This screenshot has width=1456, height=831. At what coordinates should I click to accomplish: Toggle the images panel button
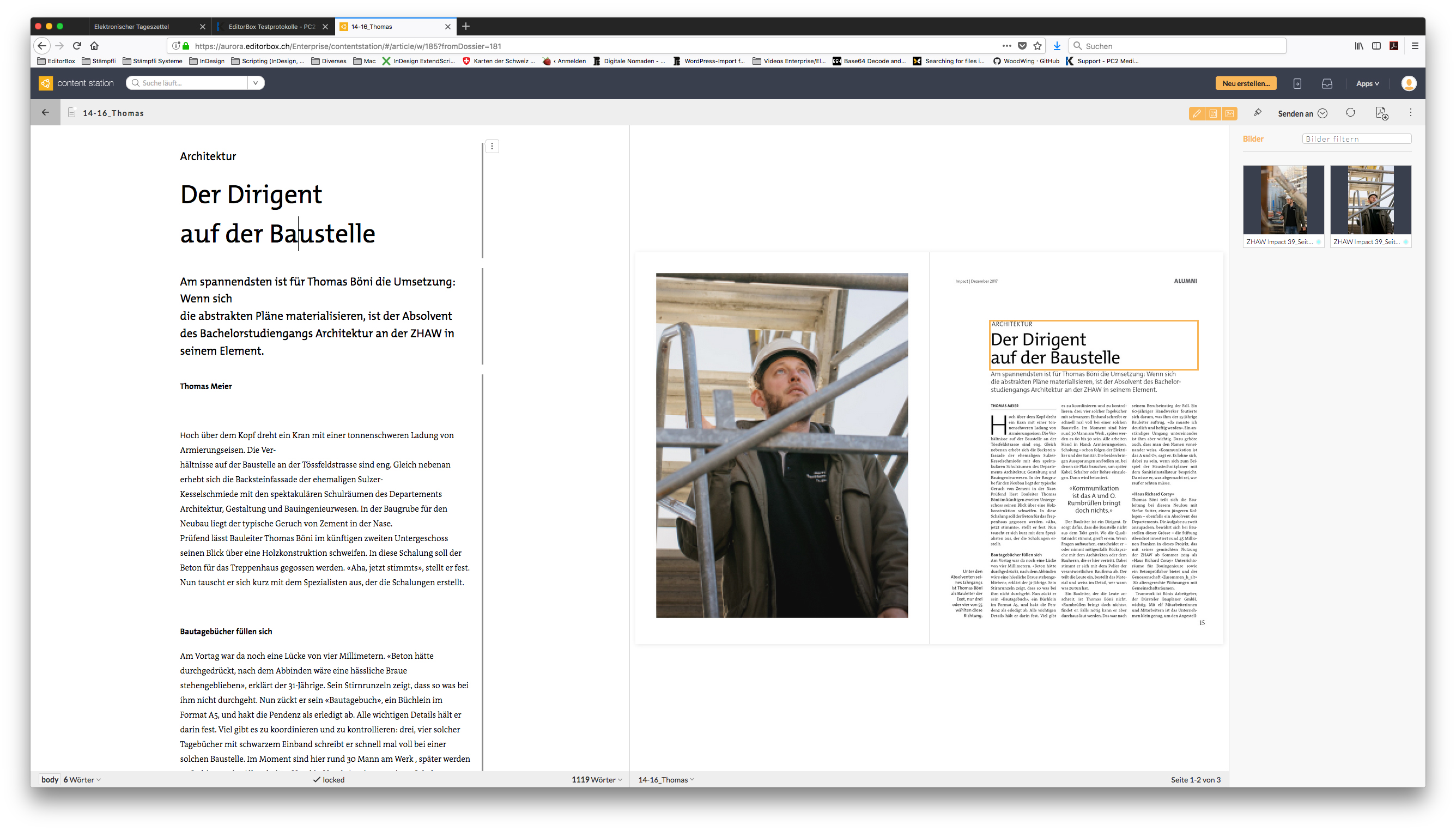point(1229,113)
